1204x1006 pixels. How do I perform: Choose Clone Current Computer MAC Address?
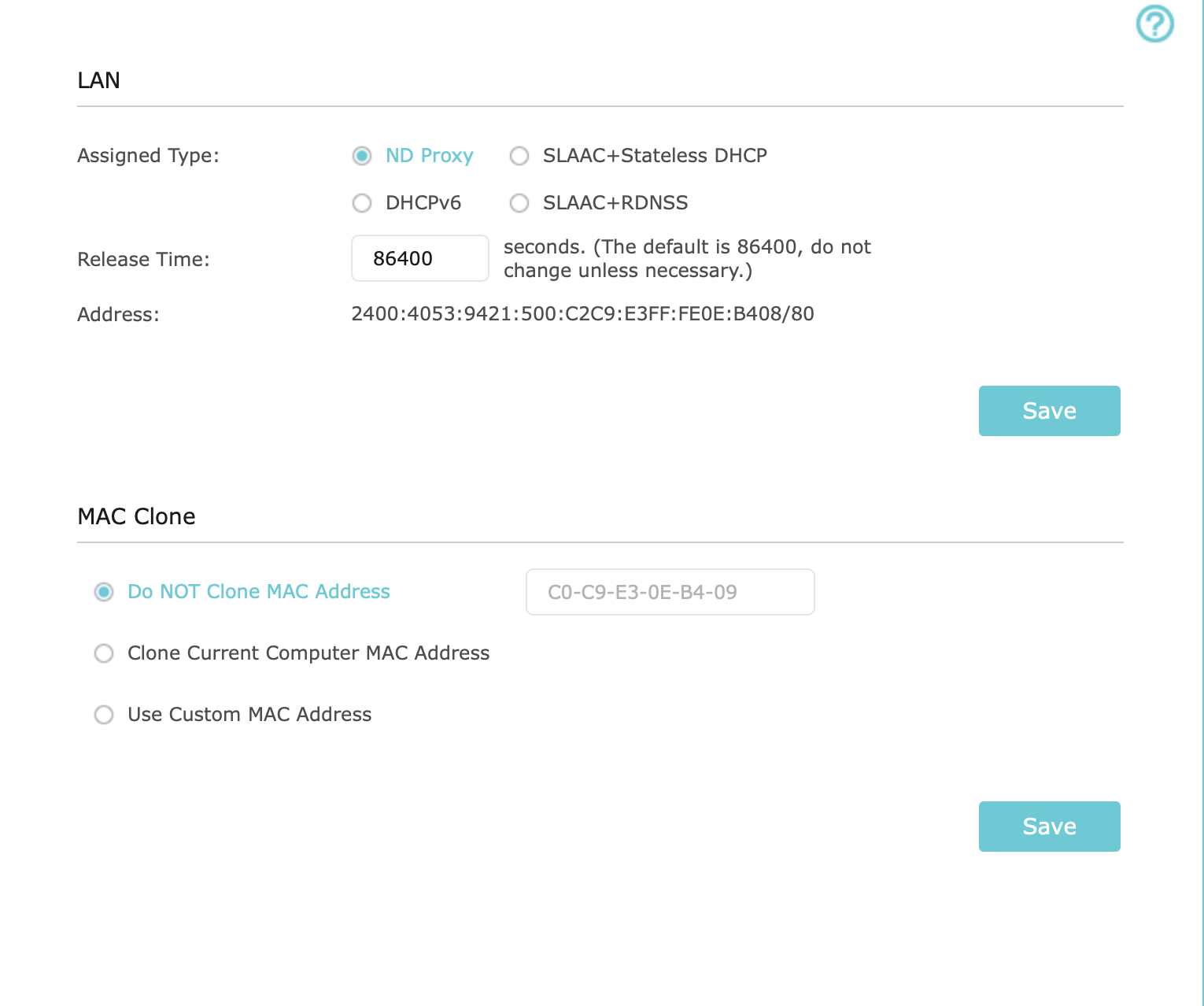104,653
